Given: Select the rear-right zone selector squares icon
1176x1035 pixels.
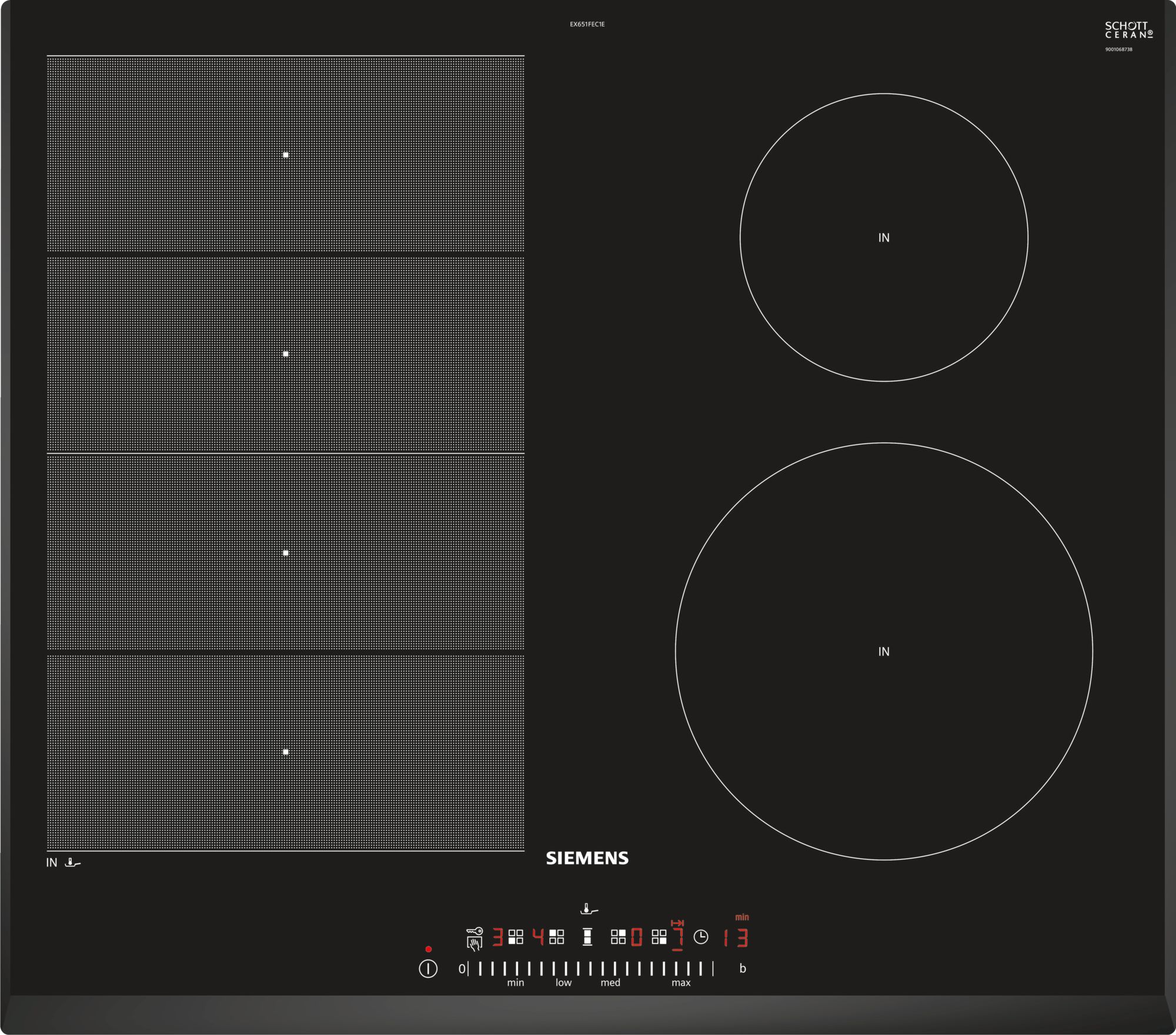Looking at the screenshot, I should pyautogui.click(x=618, y=937).
